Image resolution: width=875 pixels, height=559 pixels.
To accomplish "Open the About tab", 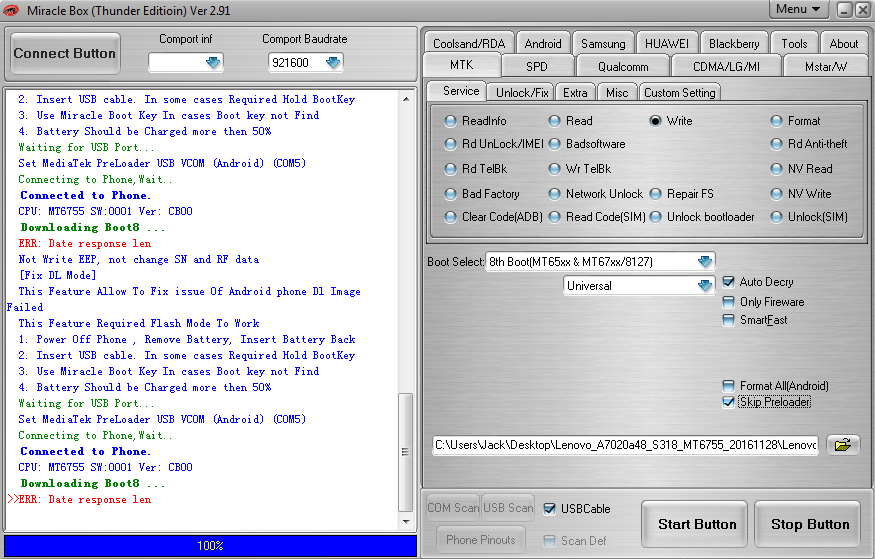I will point(843,44).
